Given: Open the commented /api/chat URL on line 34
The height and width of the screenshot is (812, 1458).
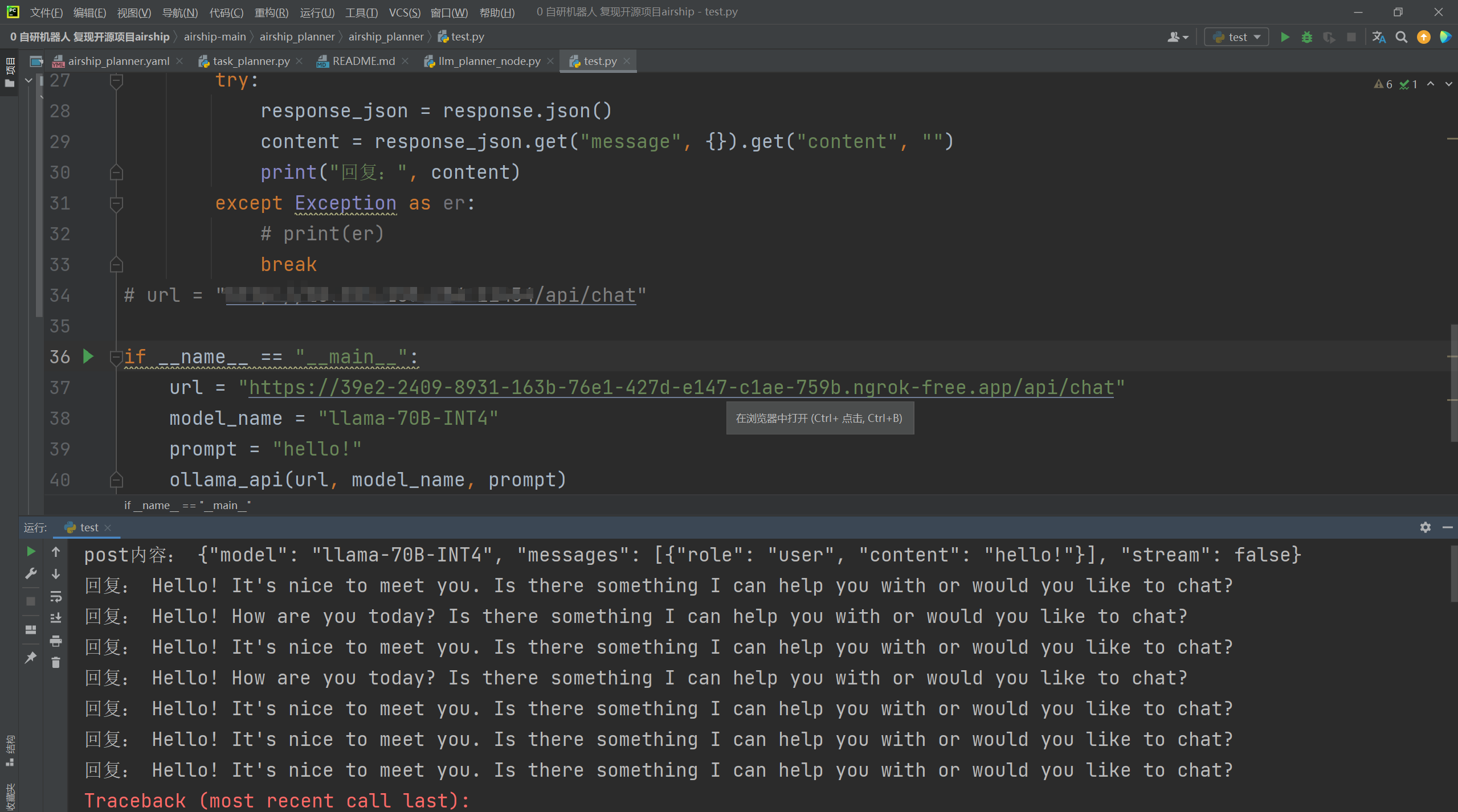Looking at the screenshot, I should pyautogui.click(x=431, y=295).
